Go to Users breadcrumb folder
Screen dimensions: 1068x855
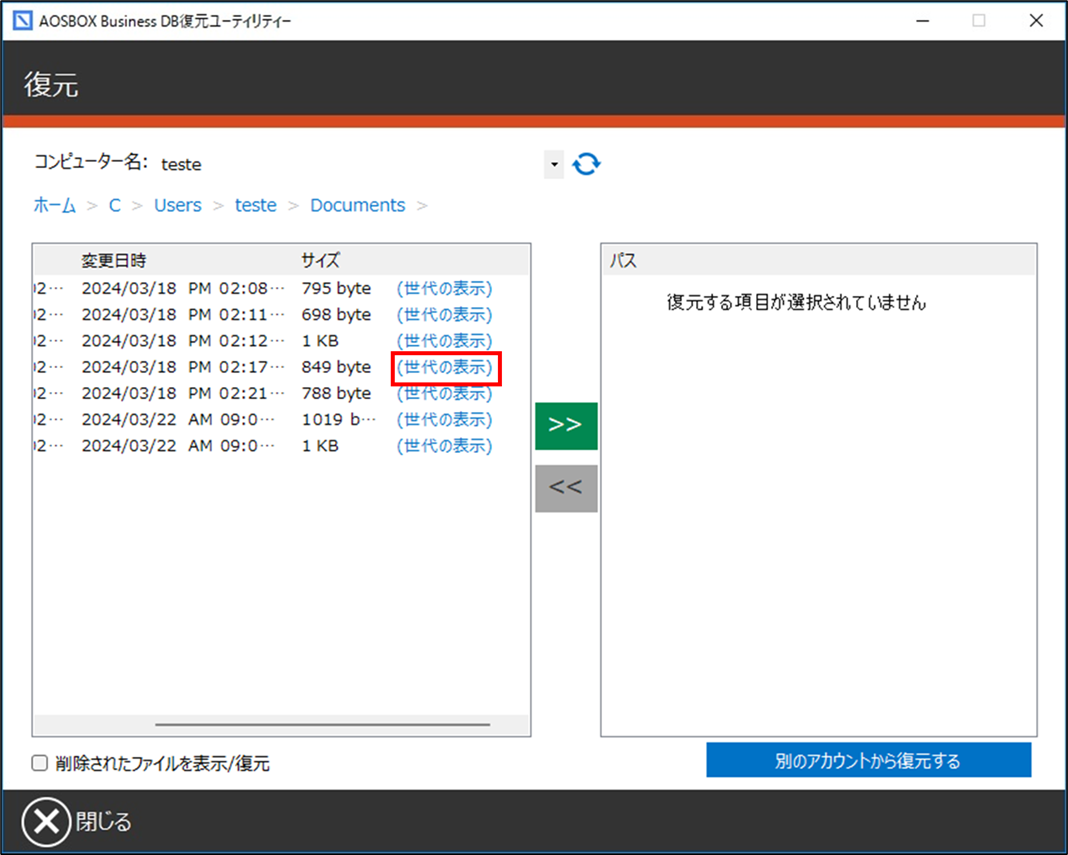click(x=178, y=205)
